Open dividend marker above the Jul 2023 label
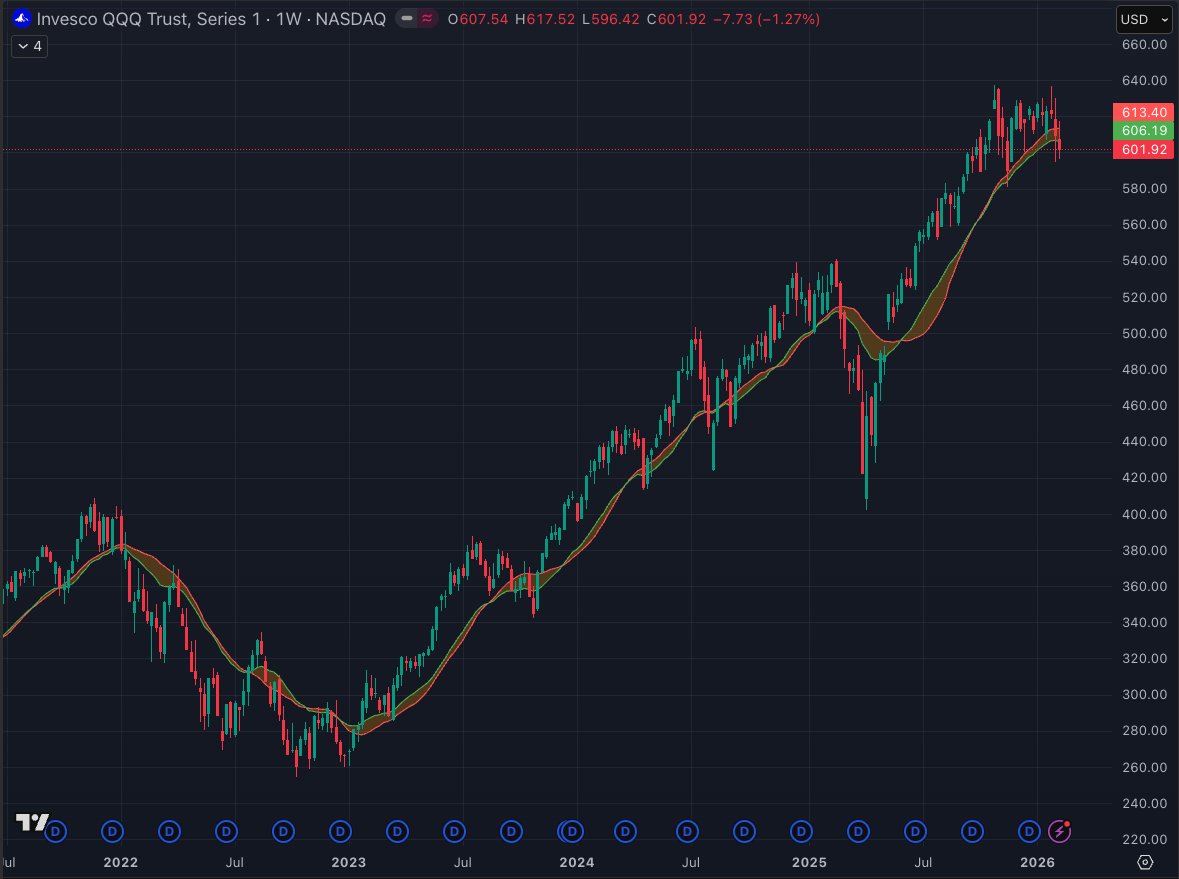 click(x=454, y=832)
